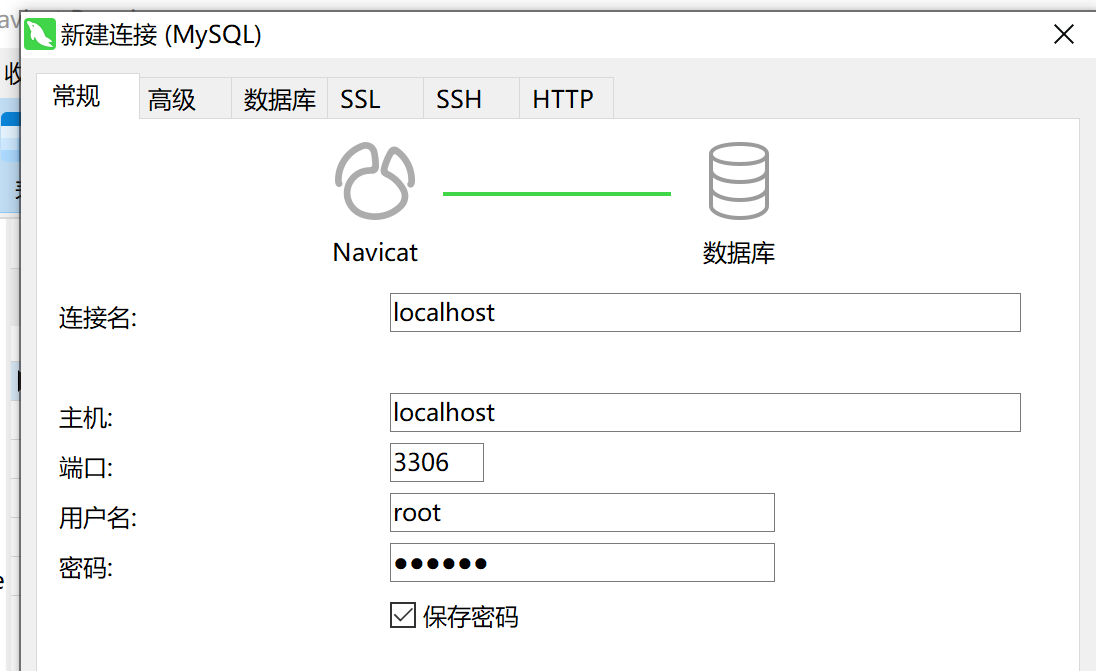This screenshot has width=1096, height=671.
Task: Click the Navicat label under the logo
Action: (x=375, y=252)
